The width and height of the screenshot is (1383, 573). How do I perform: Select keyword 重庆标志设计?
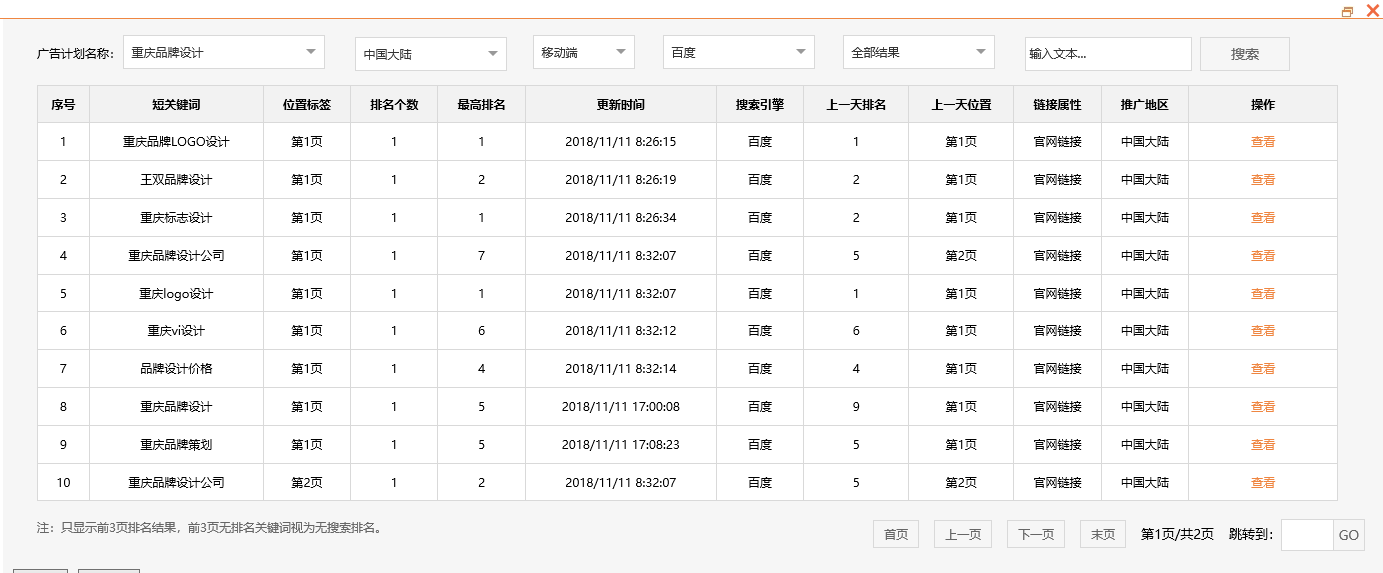coord(176,218)
